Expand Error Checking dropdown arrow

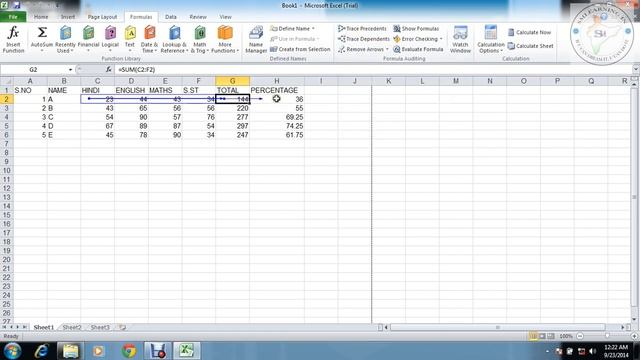coord(441,39)
